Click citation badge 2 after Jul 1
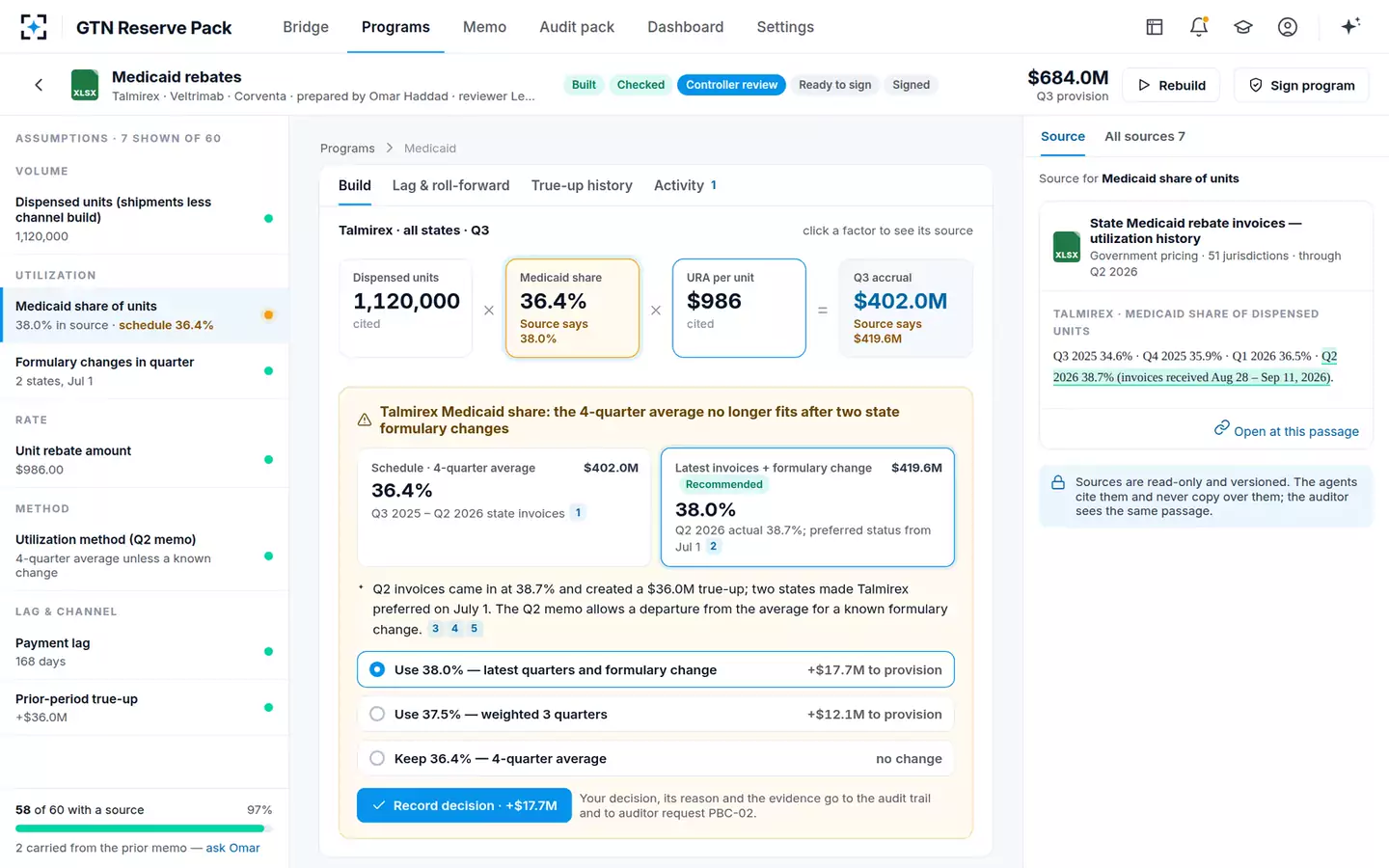Screen dimensions: 1389x868 (713, 547)
